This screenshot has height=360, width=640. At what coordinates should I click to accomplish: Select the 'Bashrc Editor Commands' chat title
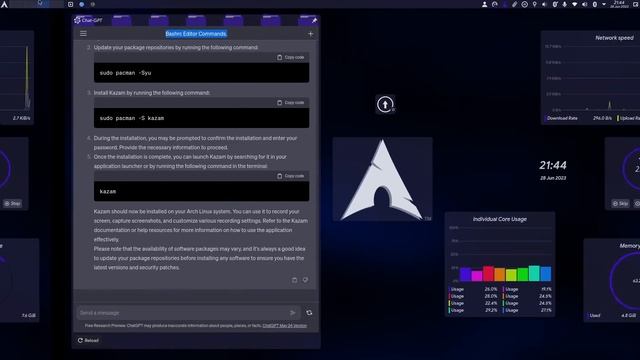coord(196,34)
